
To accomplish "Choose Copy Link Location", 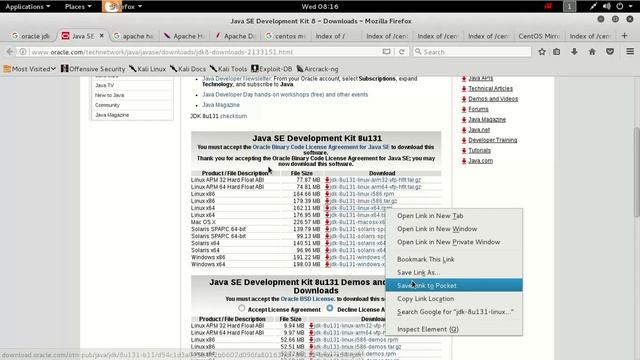I will [454, 298].
